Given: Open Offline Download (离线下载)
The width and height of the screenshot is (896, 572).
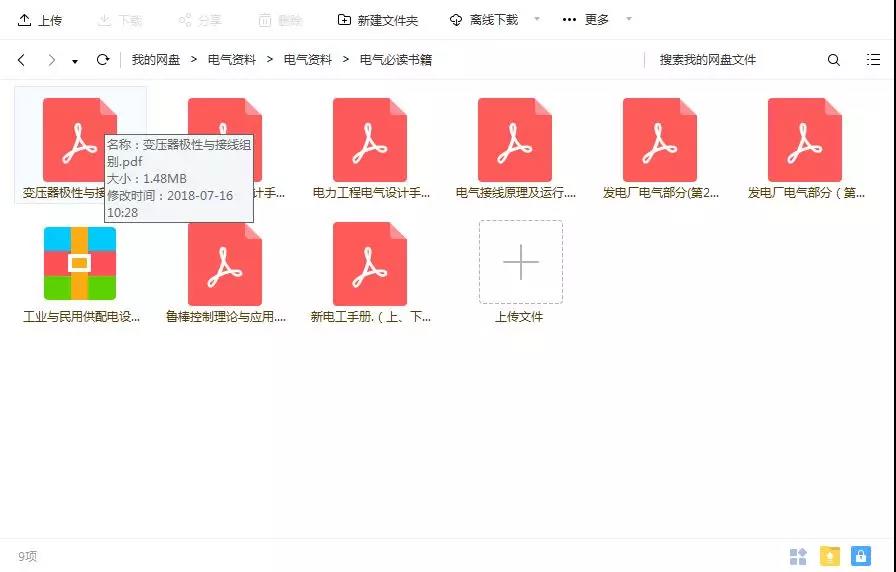Looking at the screenshot, I should point(484,20).
